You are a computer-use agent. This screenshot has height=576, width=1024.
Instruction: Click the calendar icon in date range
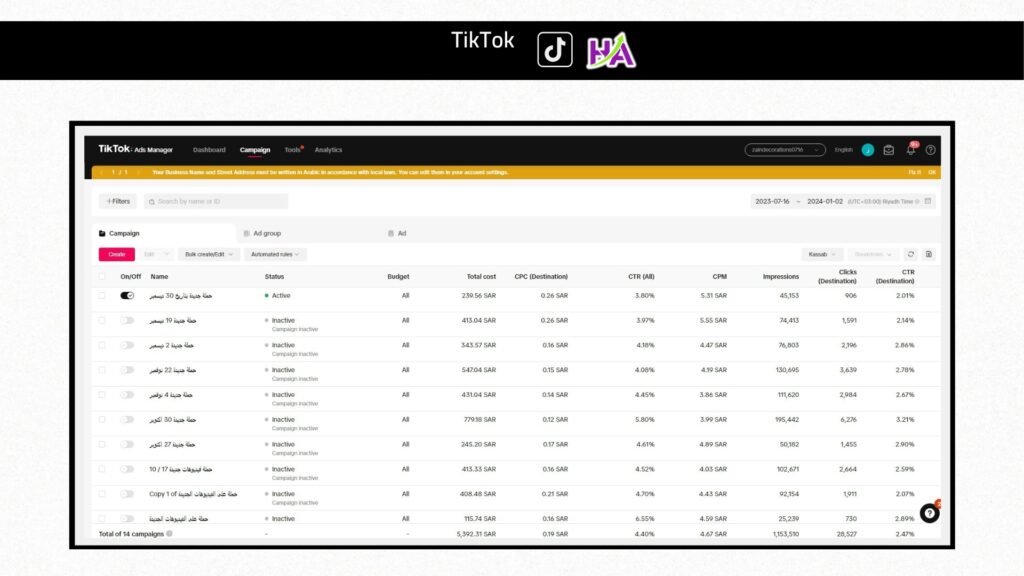928,201
